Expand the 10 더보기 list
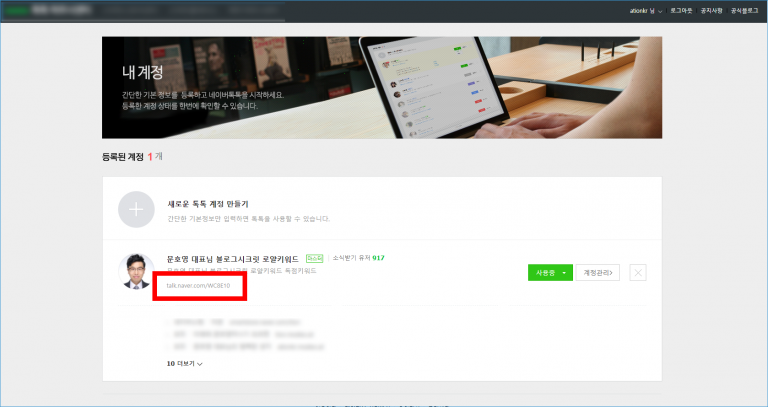The image size is (768, 407). click(x=184, y=364)
